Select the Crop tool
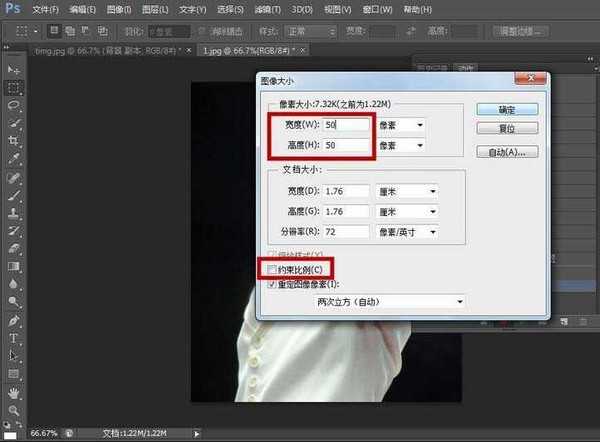The image size is (600, 442). [14, 141]
